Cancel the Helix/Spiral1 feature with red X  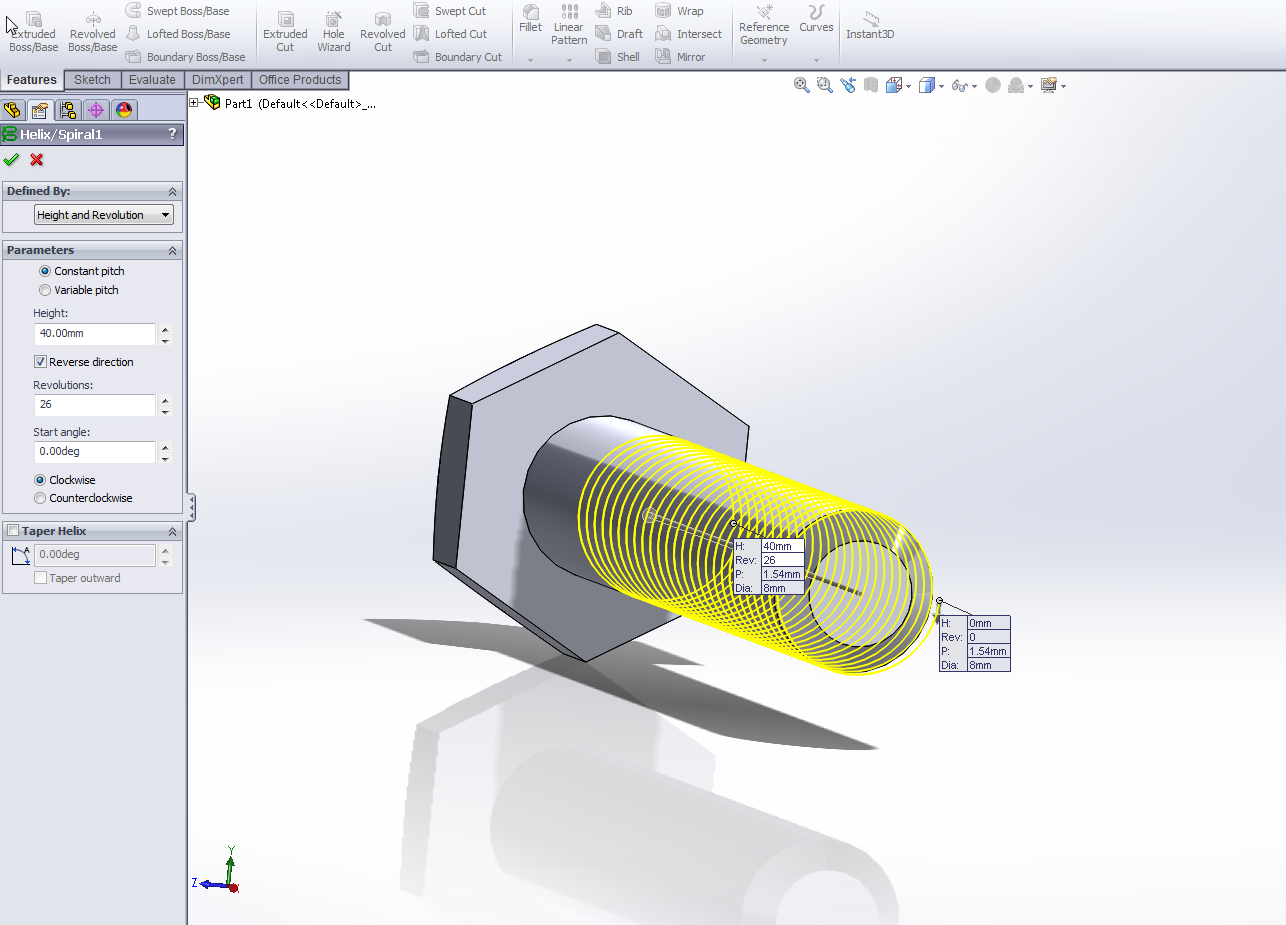click(x=36, y=159)
